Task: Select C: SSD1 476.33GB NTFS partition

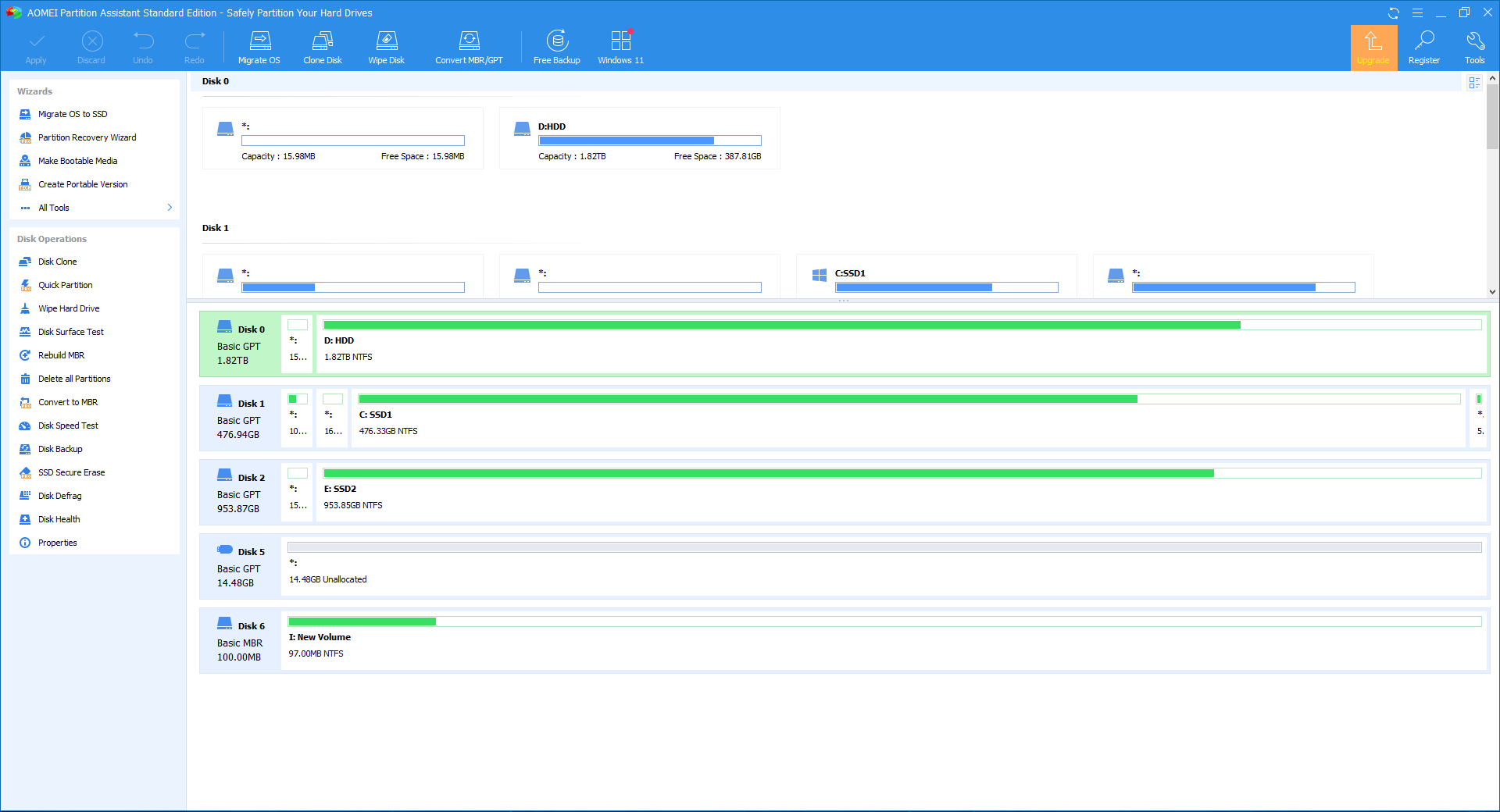Action: tap(909, 418)
